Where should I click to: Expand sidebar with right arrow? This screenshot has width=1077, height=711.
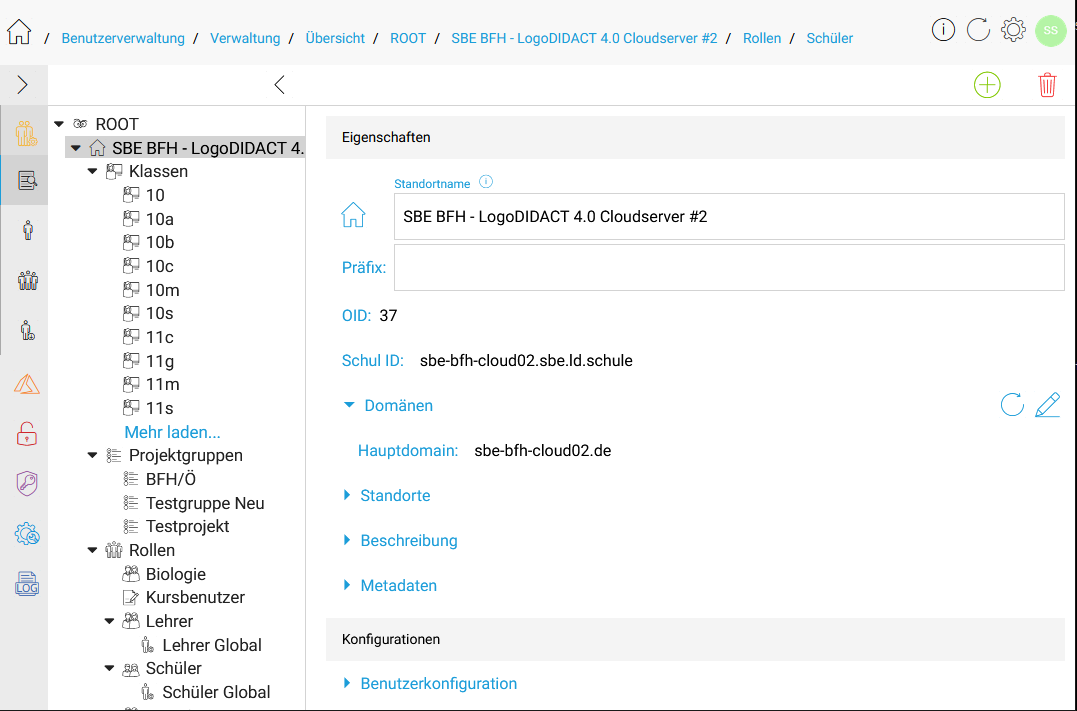click(x=23, y=84)
